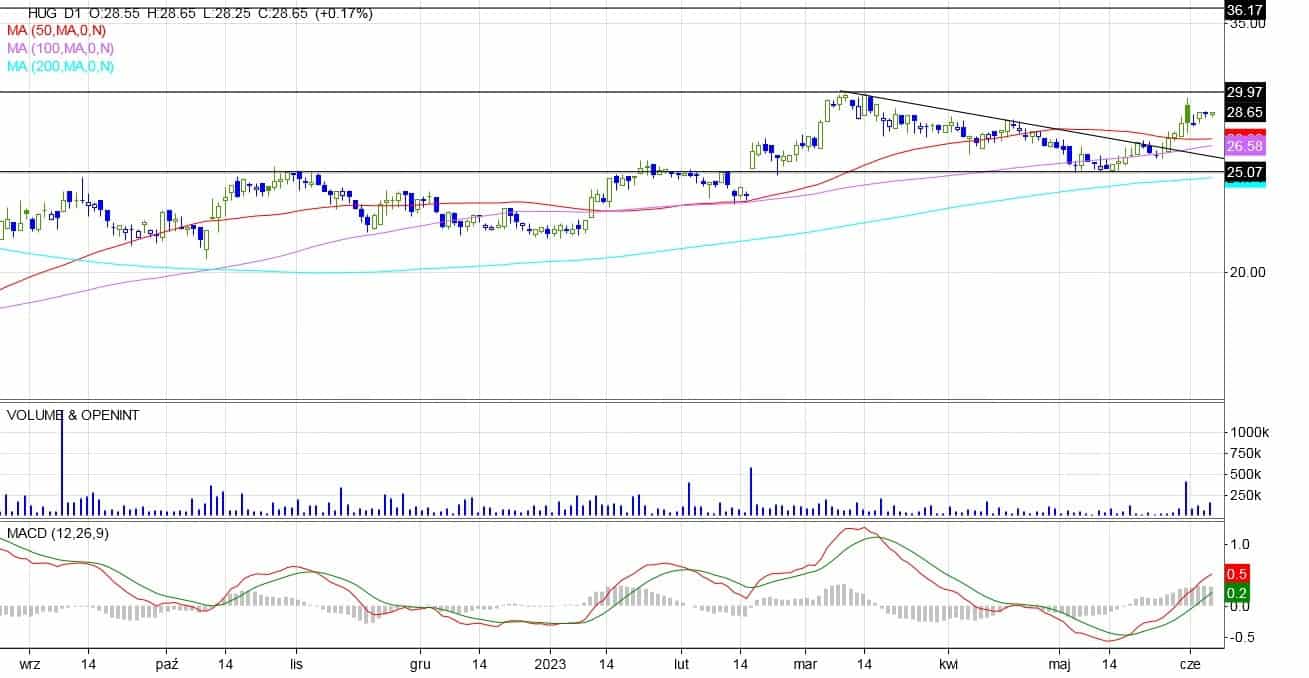Click the 'cze' month label on time axis
The height and width of the screenshot is (678, 1309).
(x=1190, y=664)
